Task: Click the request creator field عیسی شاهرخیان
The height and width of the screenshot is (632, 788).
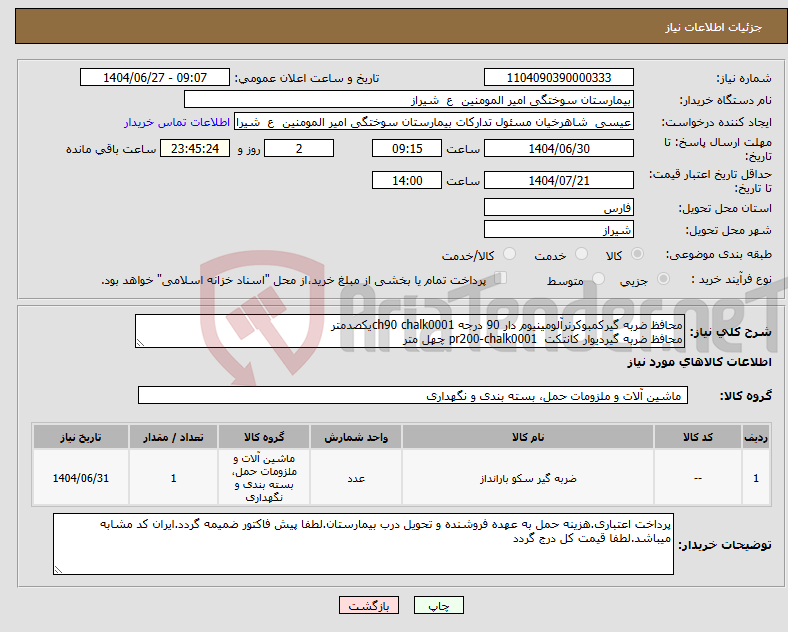Action: coord(434,122)
